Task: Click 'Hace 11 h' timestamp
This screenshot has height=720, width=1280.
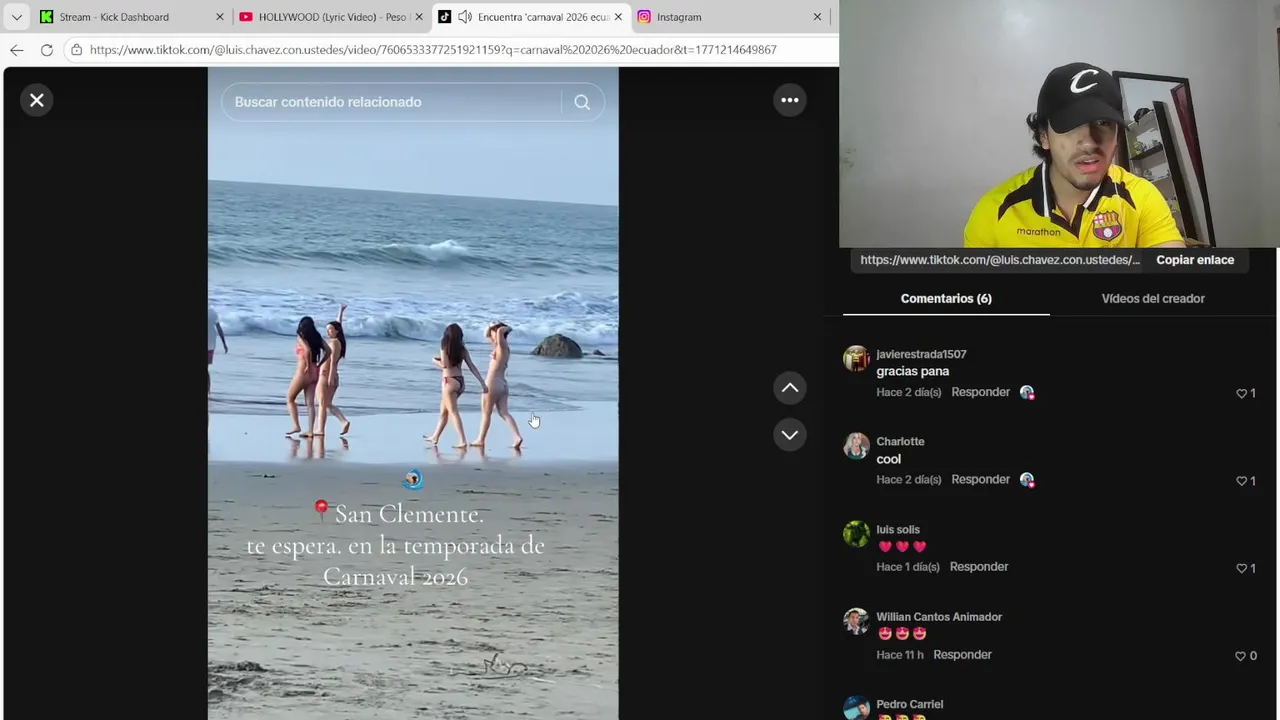Action: 900,655
